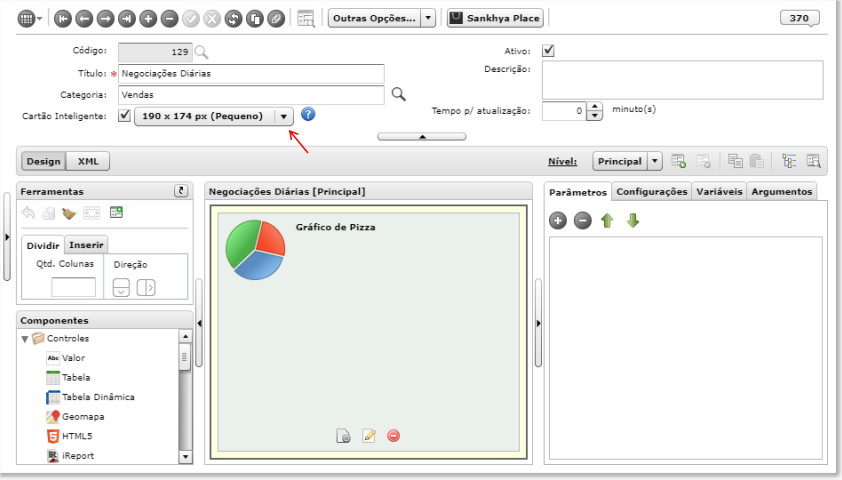The height and width of the screenshot is (480, 842).
Task: Copy level icon in design toolbar
Action: point(735,161)
